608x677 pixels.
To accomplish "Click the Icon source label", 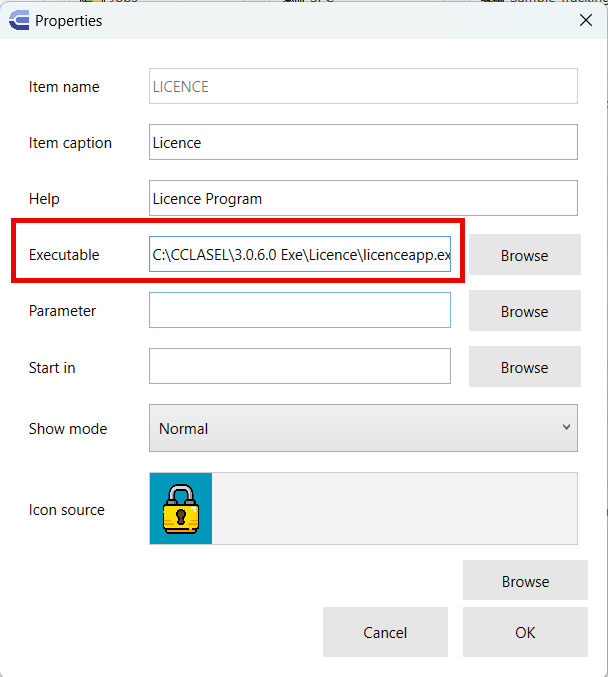I will (66, 510).
